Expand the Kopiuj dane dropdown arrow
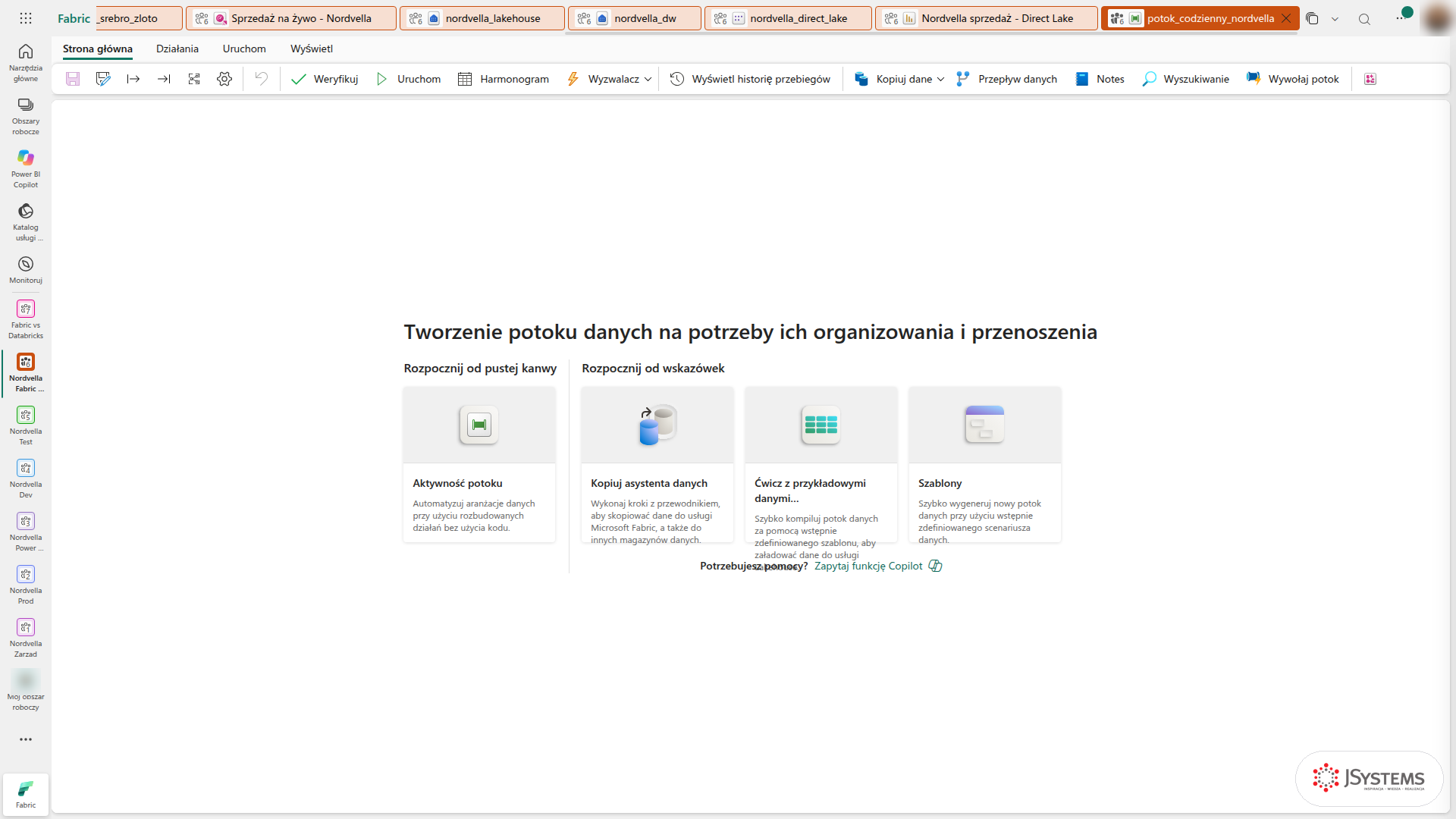This screenshot has width=1456, height=819. tap(940, 79)
